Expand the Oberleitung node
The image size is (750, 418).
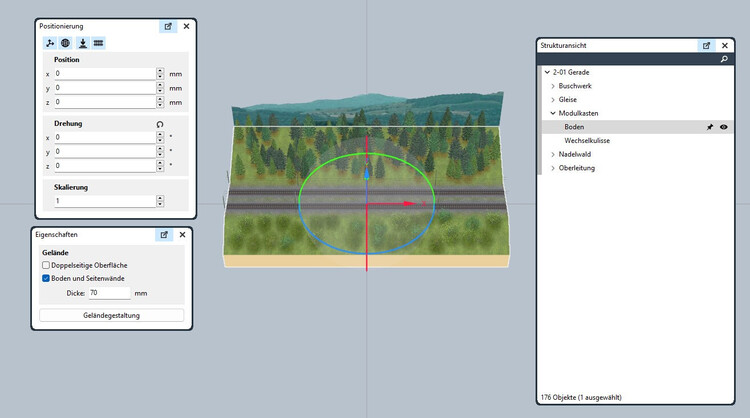(x=553, y=168)
